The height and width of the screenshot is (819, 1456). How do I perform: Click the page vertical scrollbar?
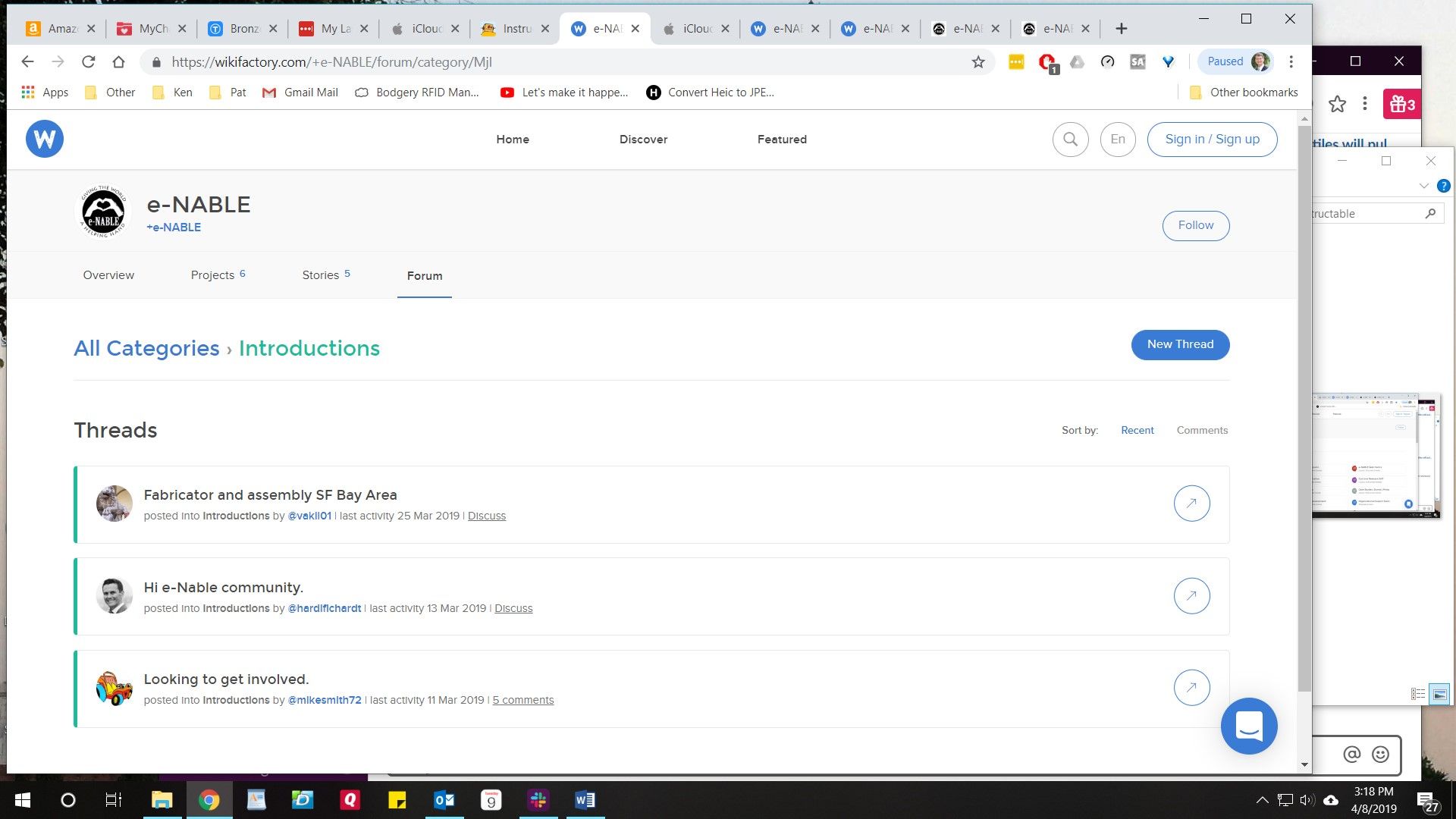tap(1304, 409)
